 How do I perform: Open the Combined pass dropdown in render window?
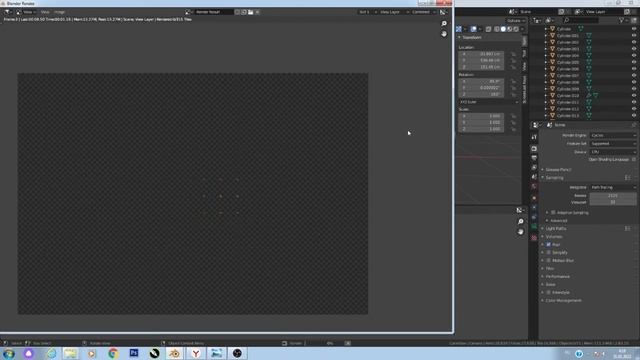point(423,12)
